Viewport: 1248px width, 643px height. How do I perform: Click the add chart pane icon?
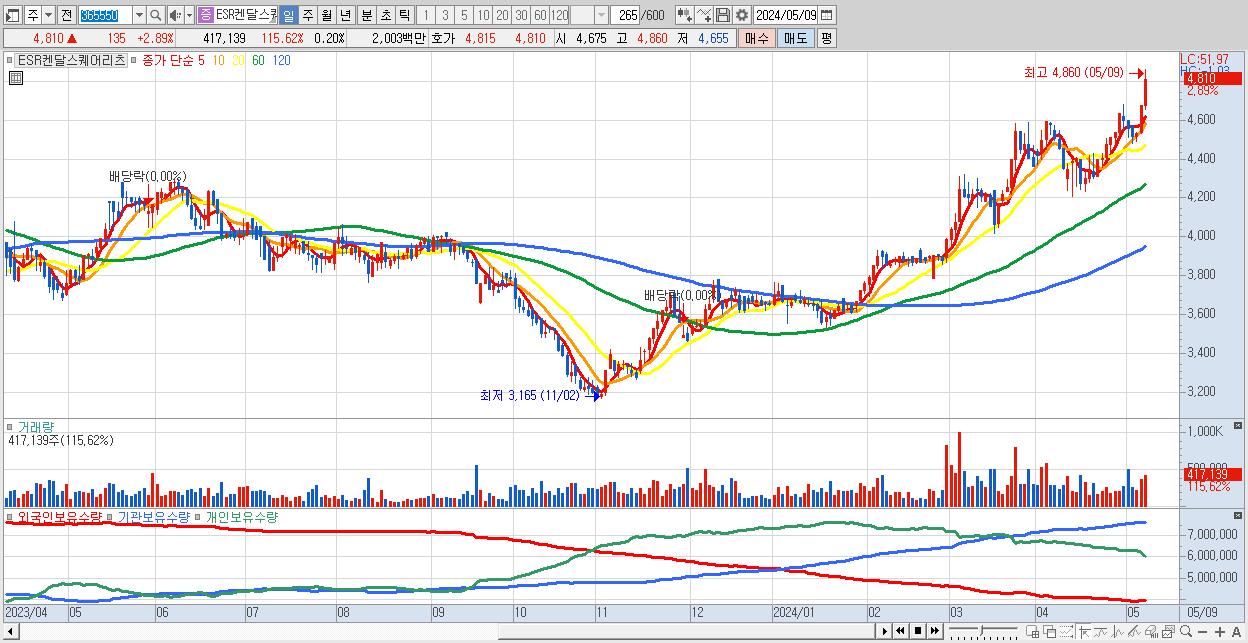pos(1032,631)
